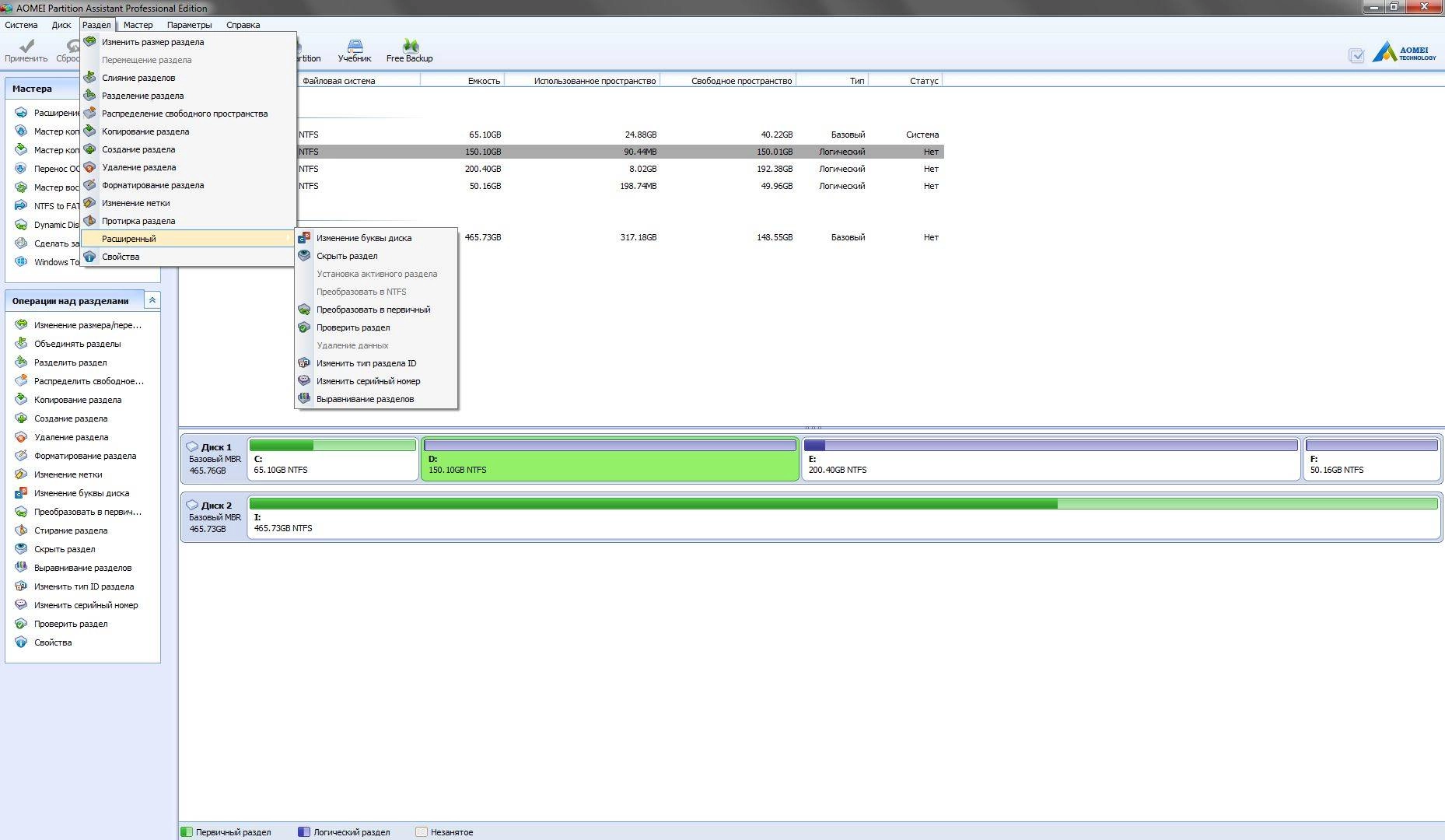Click Изменение буквы диска icon in submenu
The width and height of the screenshot is (1445, 840).
click(x=304, y=238)
